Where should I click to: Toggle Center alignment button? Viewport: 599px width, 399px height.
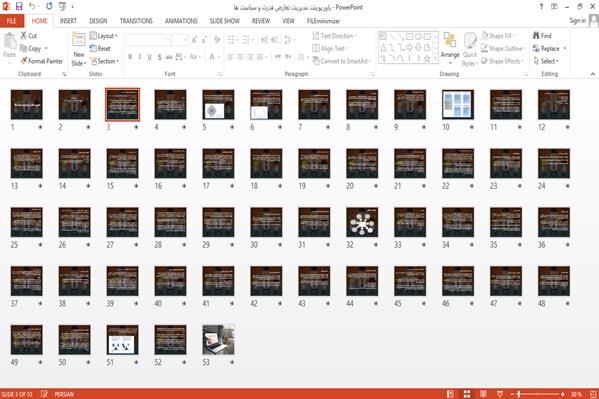click(x=240, y=57)
